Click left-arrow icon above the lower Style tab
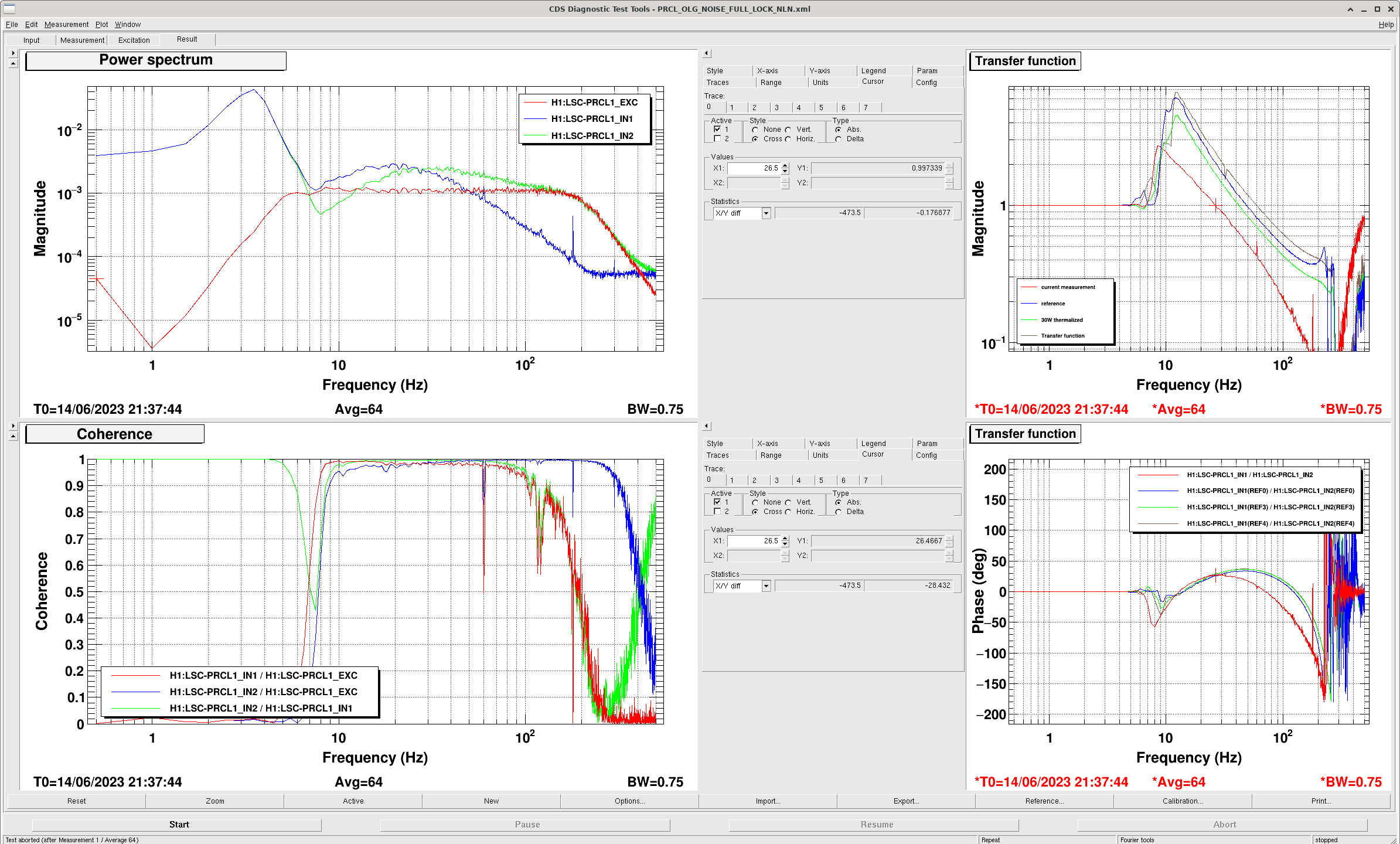The height and width of the screenshot is (844, 1400). click(x=707, y=426)
